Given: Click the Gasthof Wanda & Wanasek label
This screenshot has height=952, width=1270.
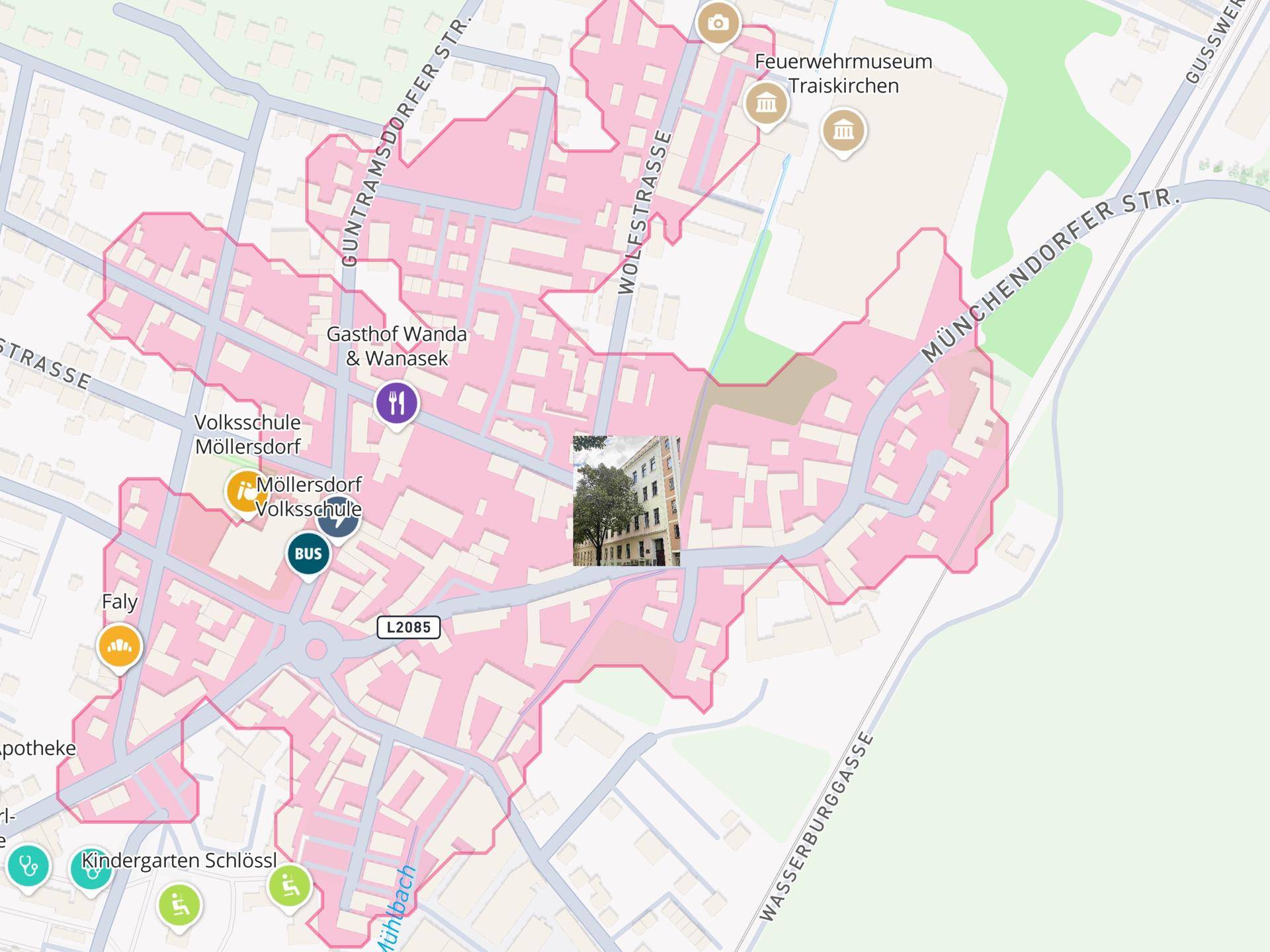Looking at the screenshot, I should 397,346.
